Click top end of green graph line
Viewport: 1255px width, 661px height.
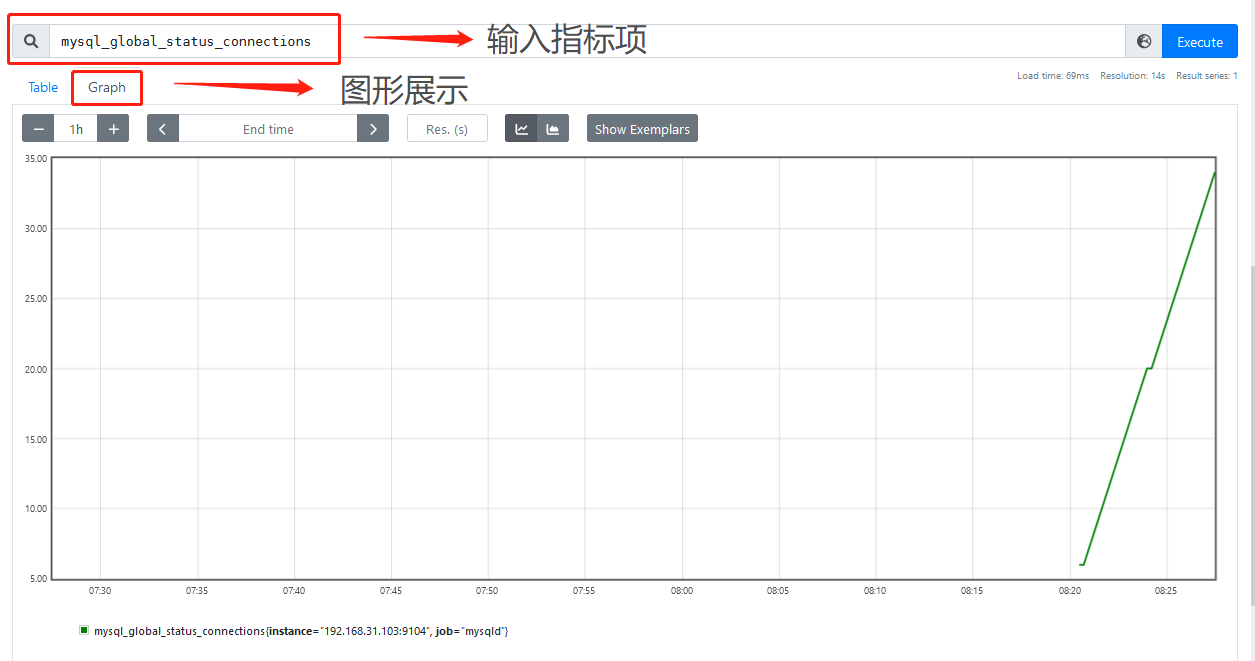[x=1214, y=173]
